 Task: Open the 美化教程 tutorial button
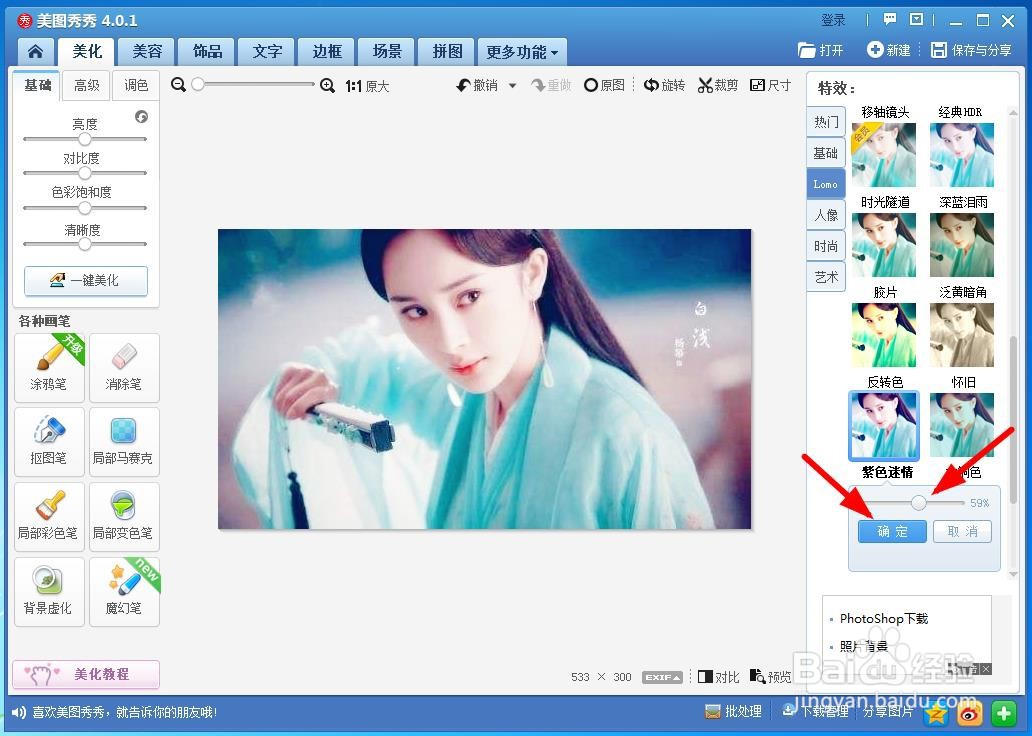[x=86, y=674]
